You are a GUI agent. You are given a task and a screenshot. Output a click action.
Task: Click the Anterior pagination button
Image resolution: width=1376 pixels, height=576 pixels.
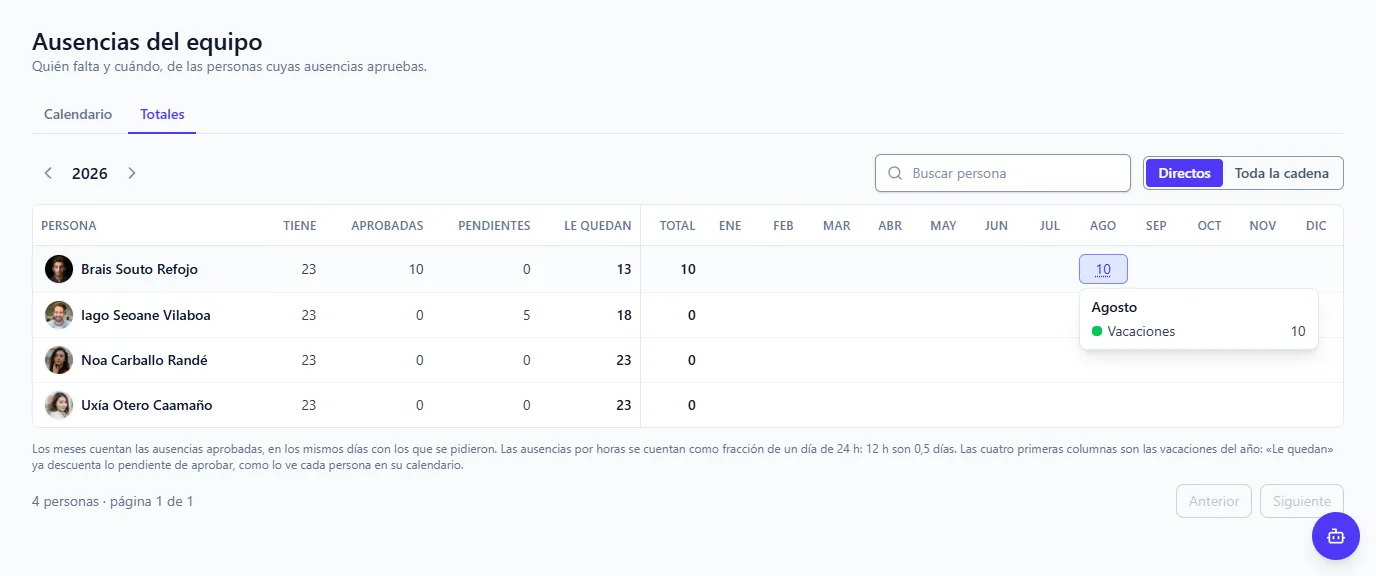[x=1214, y=501]
